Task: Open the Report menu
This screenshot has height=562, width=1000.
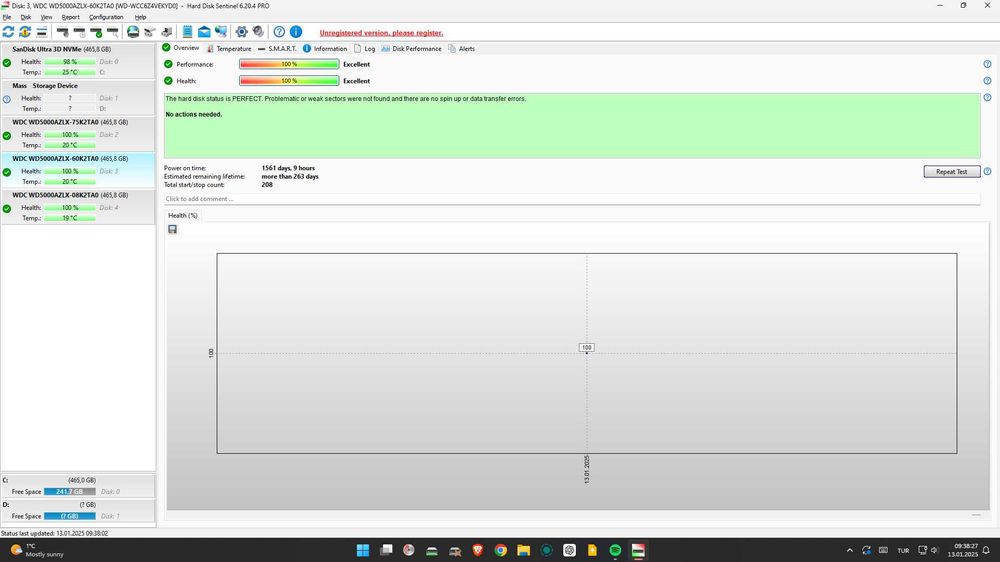Action: tap(71, 17)
